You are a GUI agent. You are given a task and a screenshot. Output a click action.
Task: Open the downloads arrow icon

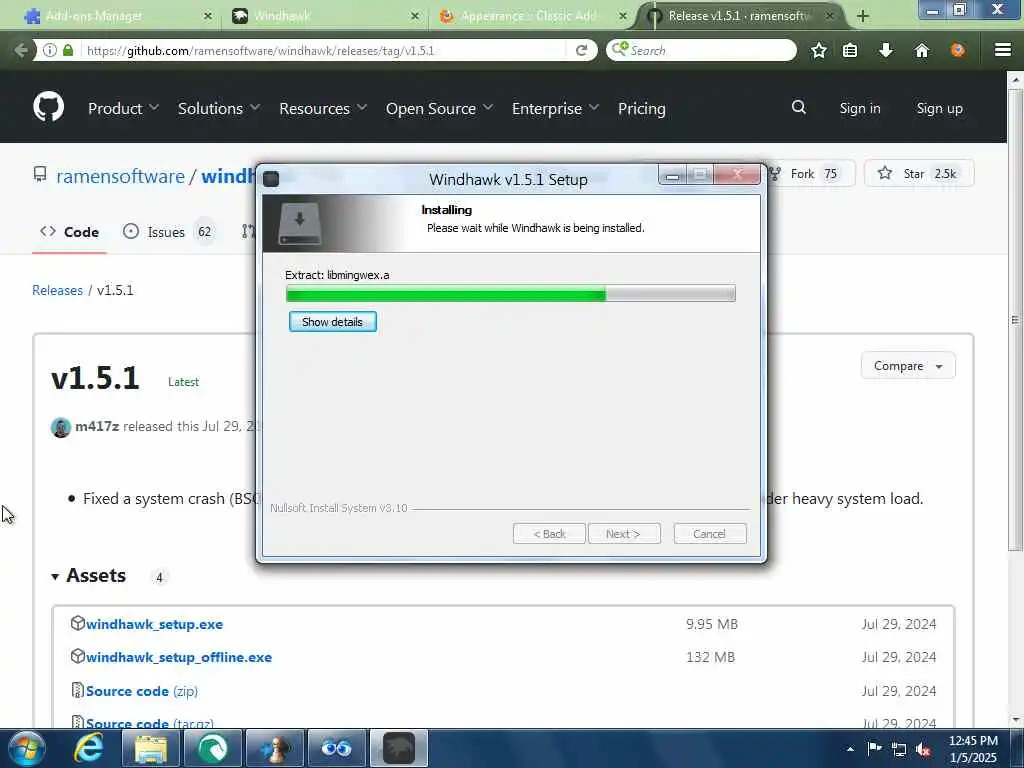pyautogui.click(x=886, y=50)
